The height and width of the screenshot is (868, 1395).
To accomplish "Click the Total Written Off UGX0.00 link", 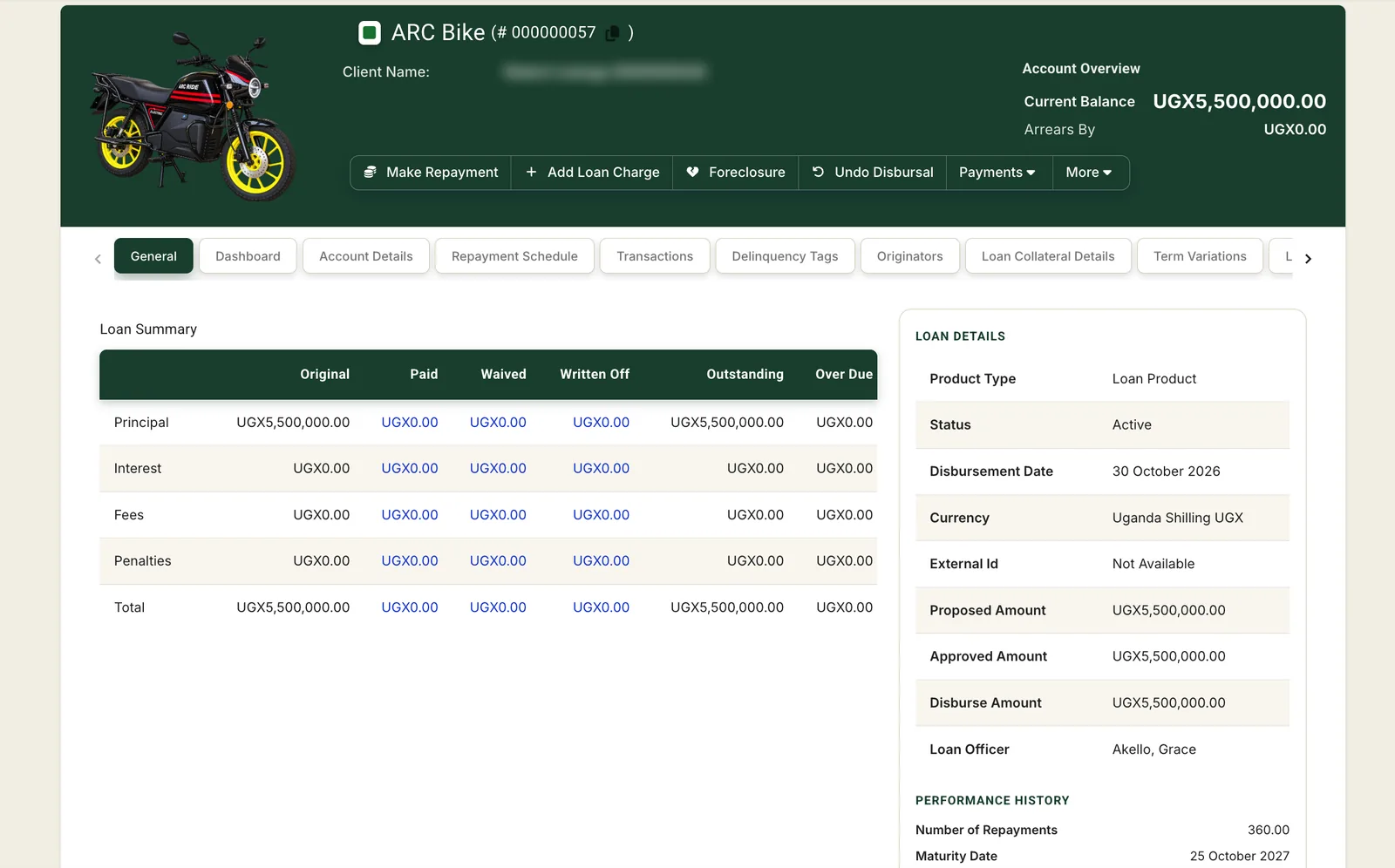I will [601, 607].
